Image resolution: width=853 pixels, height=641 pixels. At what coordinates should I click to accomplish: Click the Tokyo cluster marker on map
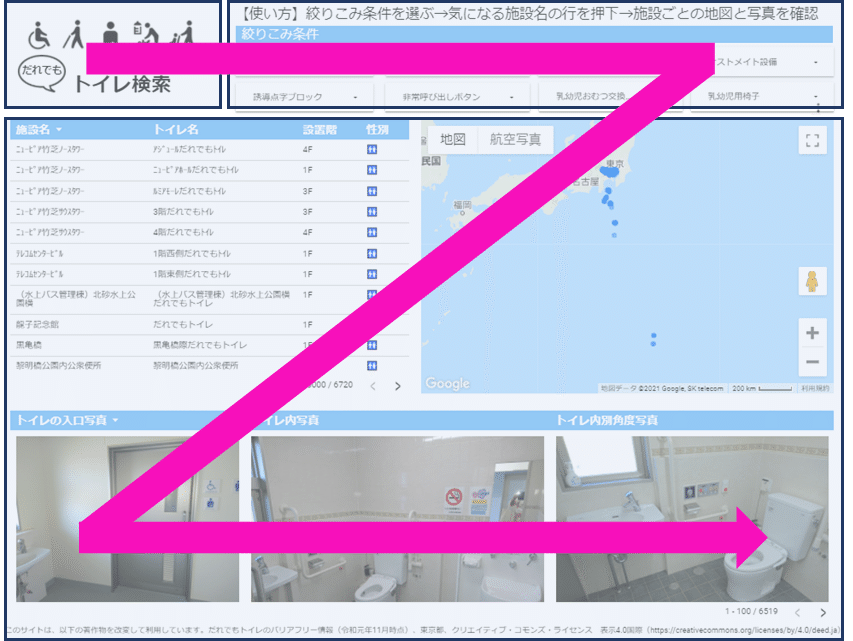coord(610,172)
